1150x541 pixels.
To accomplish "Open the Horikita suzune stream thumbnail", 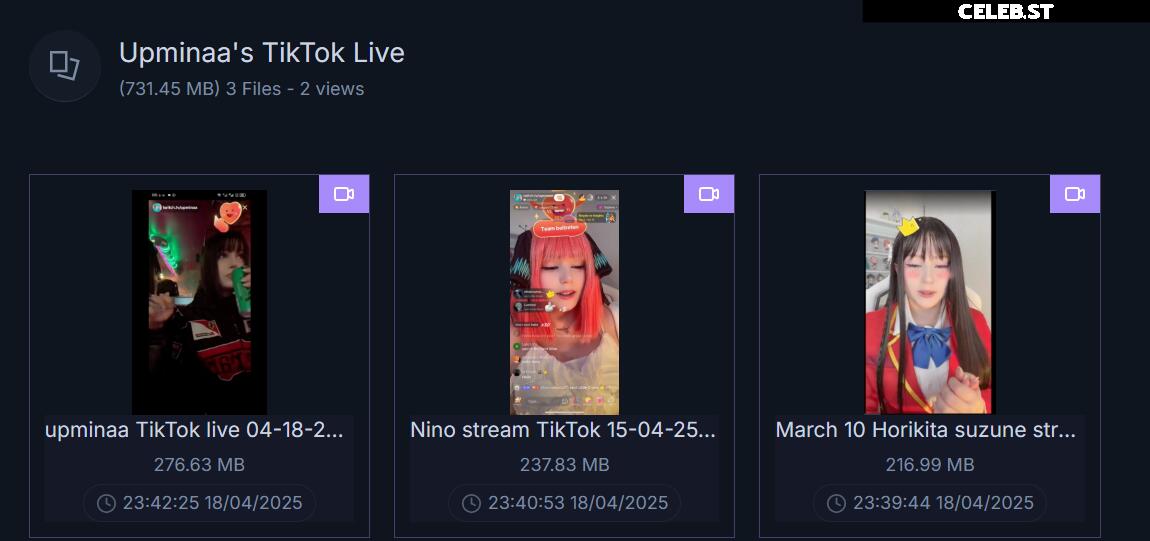I will coord(929,302).
